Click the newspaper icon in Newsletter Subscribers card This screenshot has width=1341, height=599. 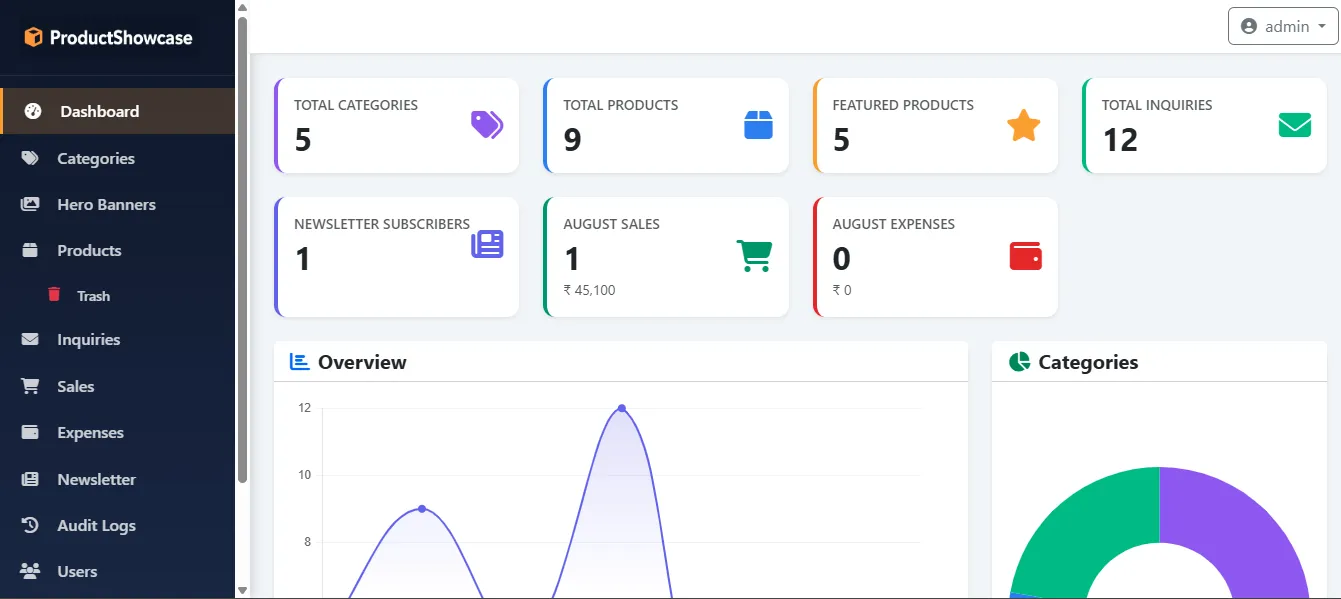pos(488,244)
